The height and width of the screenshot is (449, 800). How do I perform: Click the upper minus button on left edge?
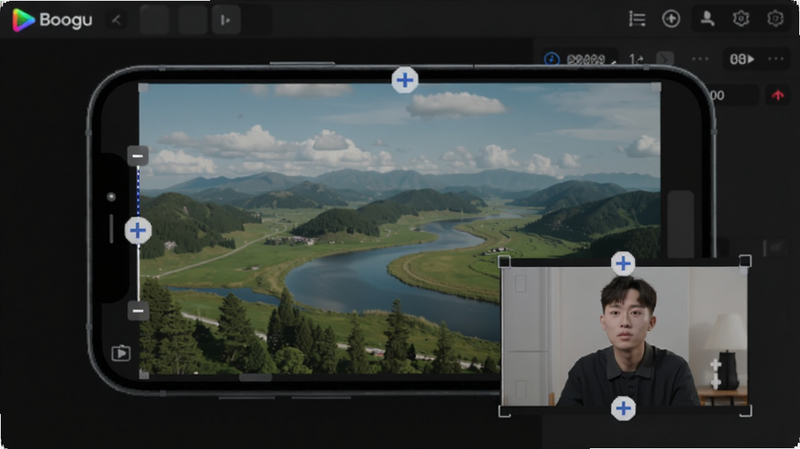(138, 156)
